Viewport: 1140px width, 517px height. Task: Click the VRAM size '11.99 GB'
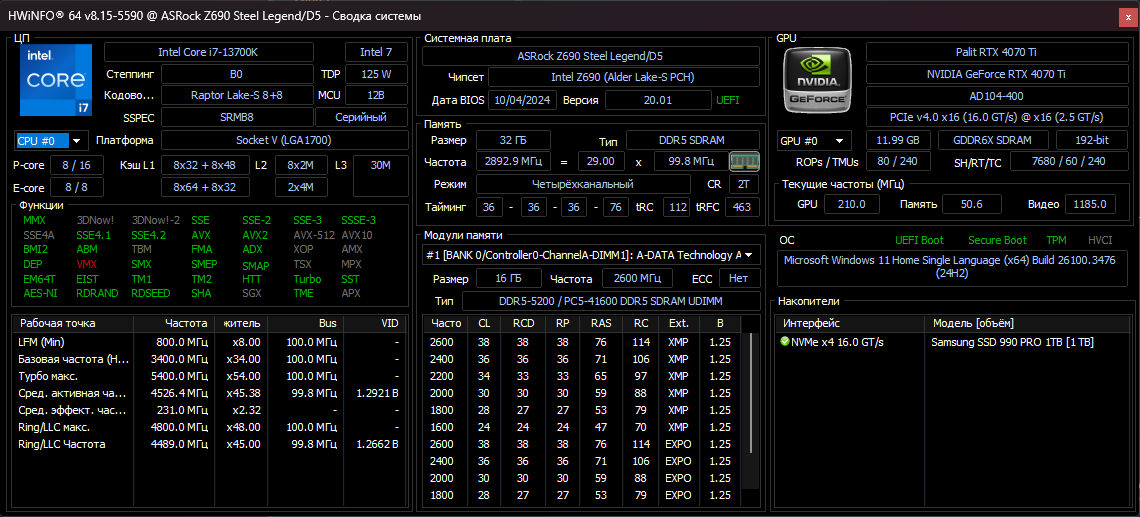tap(899, 140)
